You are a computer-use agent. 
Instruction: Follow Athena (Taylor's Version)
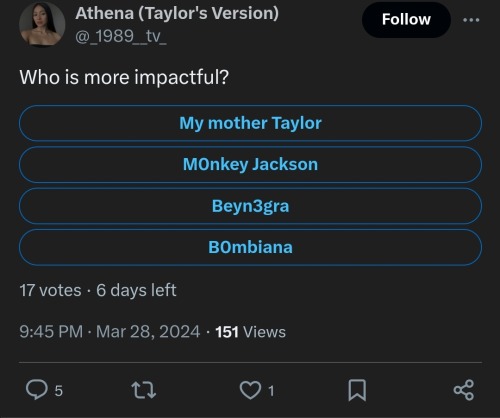point(406,20)
